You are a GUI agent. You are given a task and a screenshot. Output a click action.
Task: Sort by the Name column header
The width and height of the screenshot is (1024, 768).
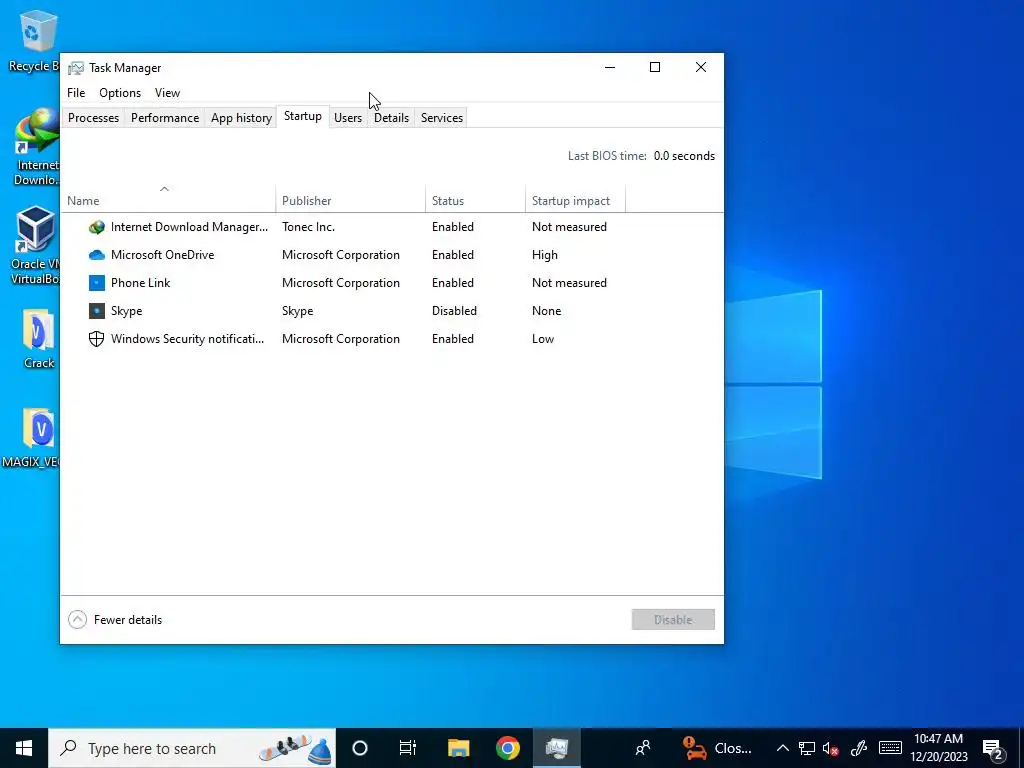[x=168, y=198]
